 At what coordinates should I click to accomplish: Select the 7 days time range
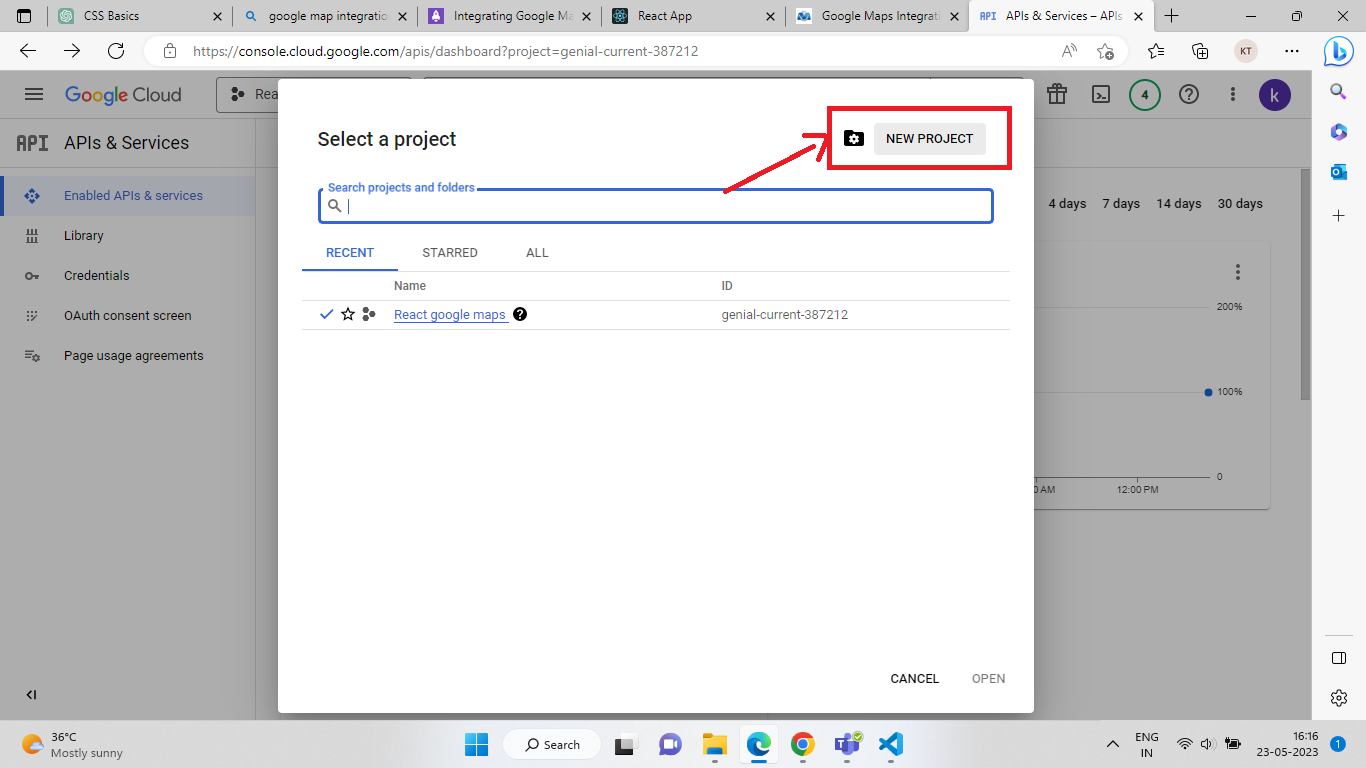point(1121,204)
